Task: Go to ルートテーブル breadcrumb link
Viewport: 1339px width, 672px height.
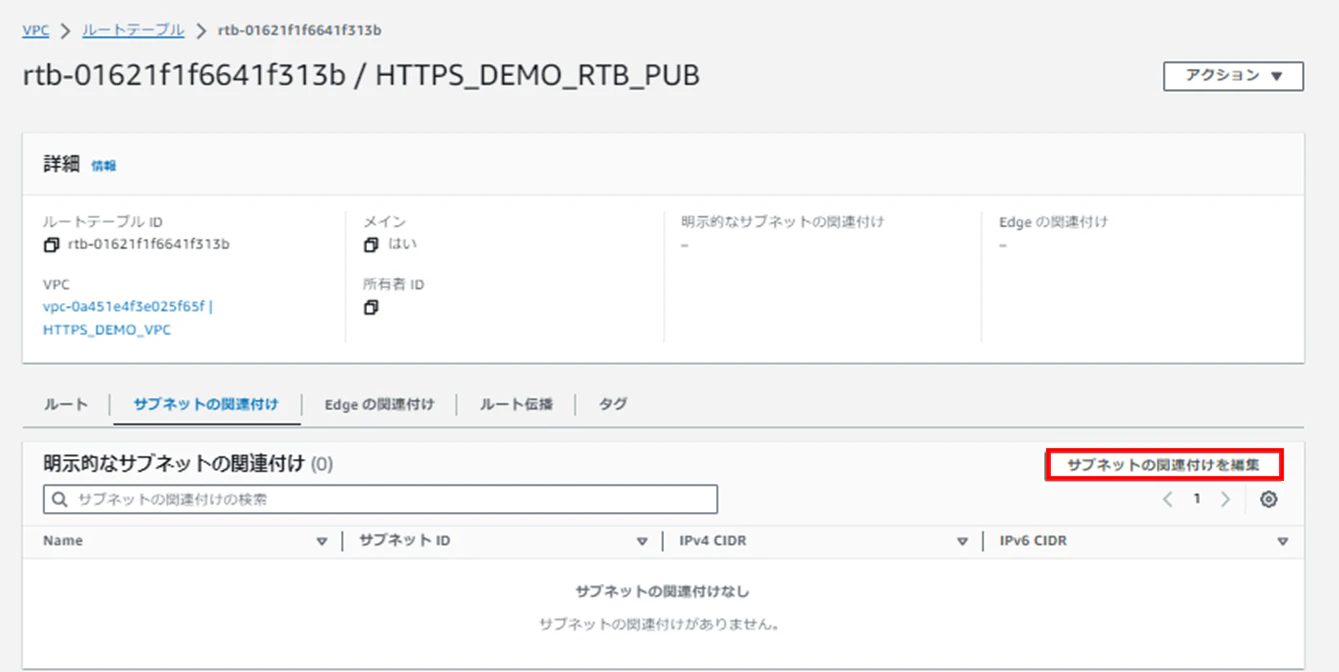Action: 133,30
